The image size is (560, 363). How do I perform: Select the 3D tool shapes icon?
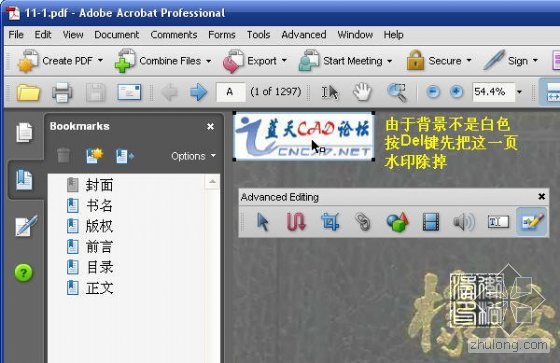point(397,222)
